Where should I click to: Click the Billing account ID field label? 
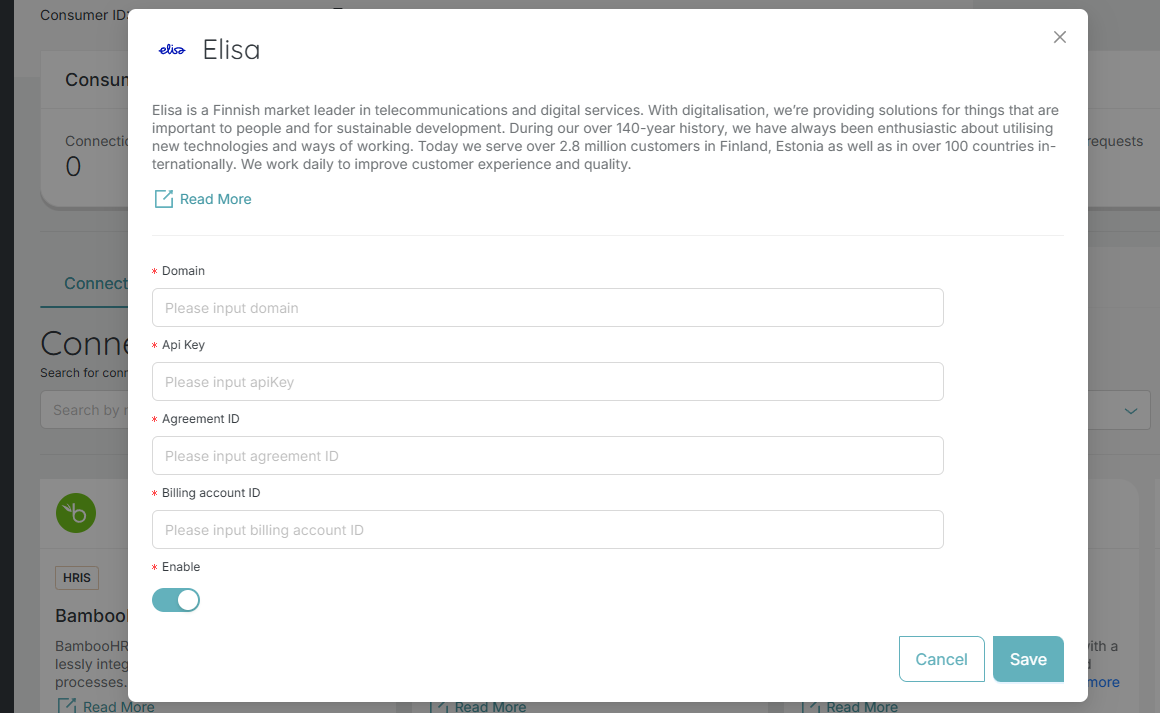[211, 493]
